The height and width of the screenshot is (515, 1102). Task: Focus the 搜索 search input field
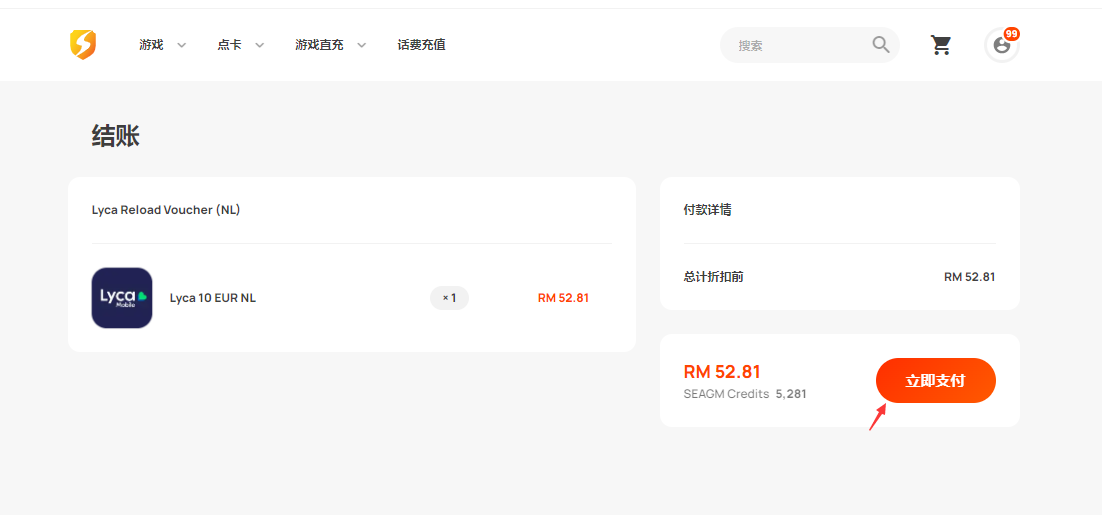coord(801,46)
